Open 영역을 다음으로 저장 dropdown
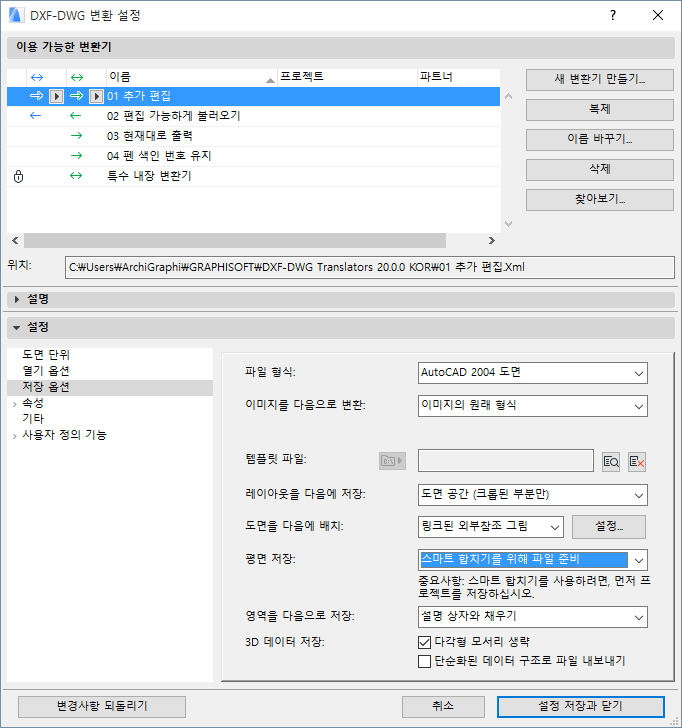The width and height of the screenshot is (682, 728). coord(533,617)
